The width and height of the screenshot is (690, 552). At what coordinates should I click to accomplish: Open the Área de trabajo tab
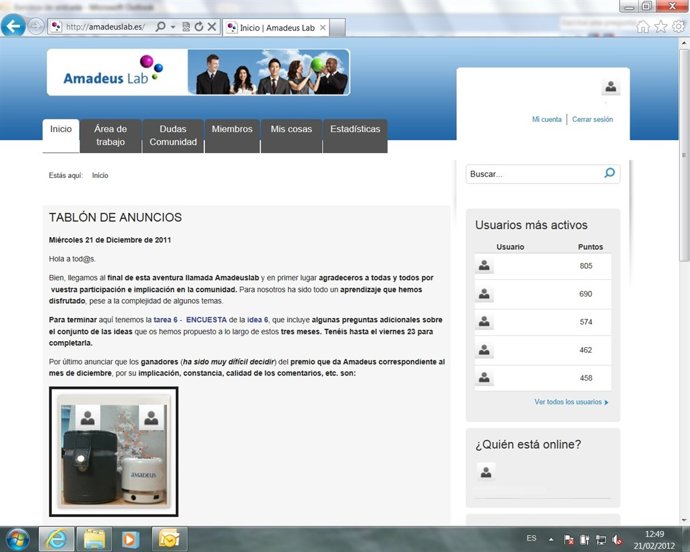click(111, 135)
